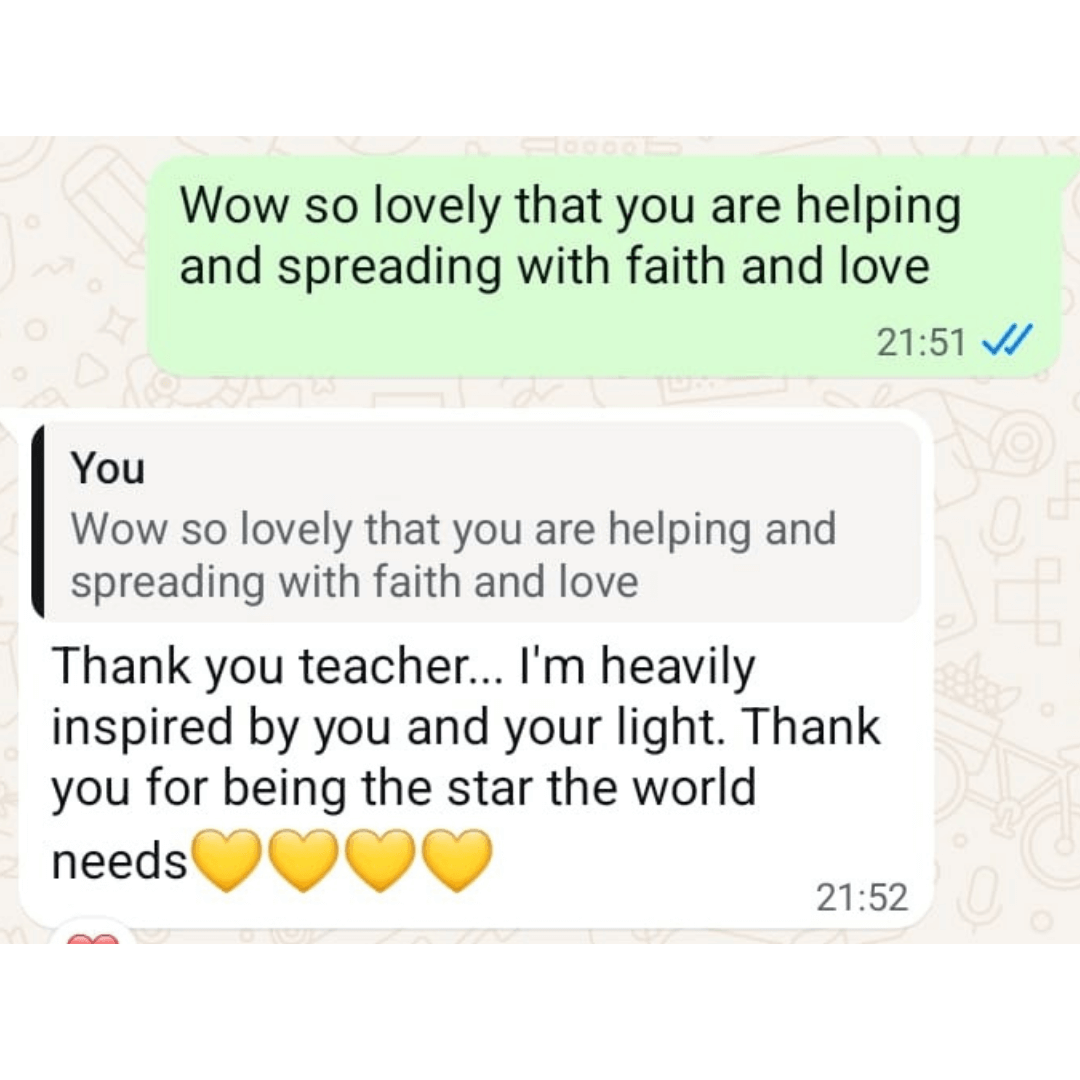1080x1080 pixels.
Task: Tap the first yellow heart emoji
Action: click(225, 860)
